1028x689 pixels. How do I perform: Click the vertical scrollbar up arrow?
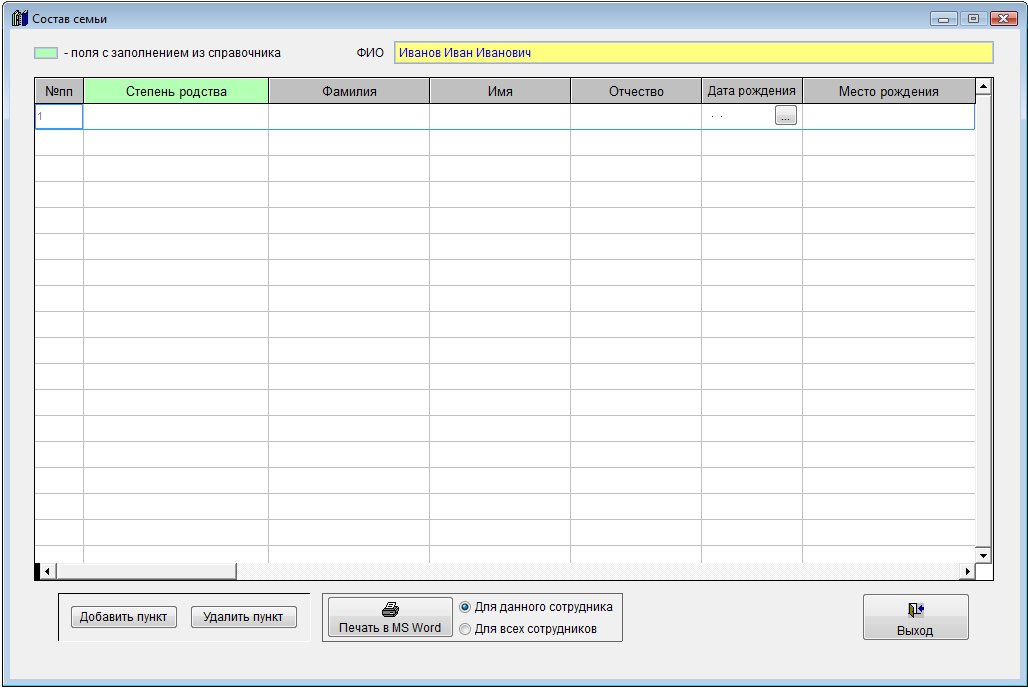click(983, 87)
